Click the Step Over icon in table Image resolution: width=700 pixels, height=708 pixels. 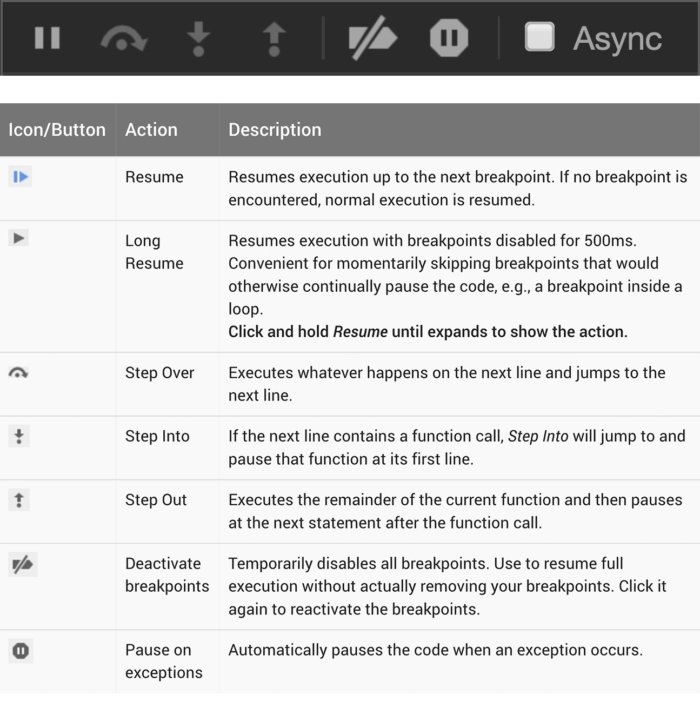tap(19, 373)
